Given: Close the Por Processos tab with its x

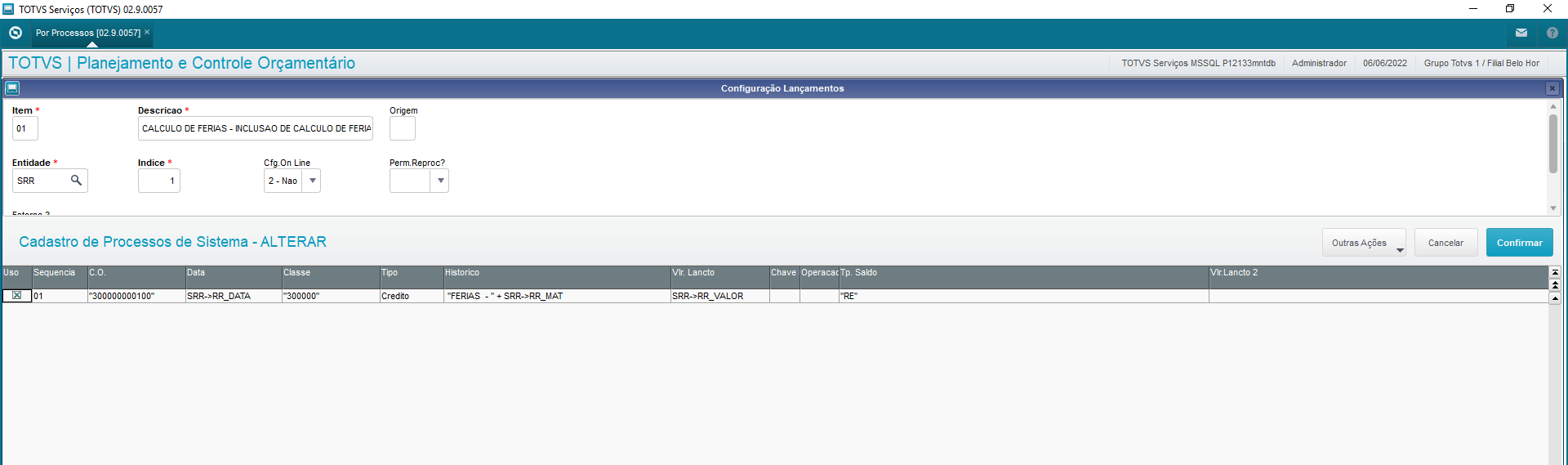Looking at the screenshot, I should [x=147, y=32].
